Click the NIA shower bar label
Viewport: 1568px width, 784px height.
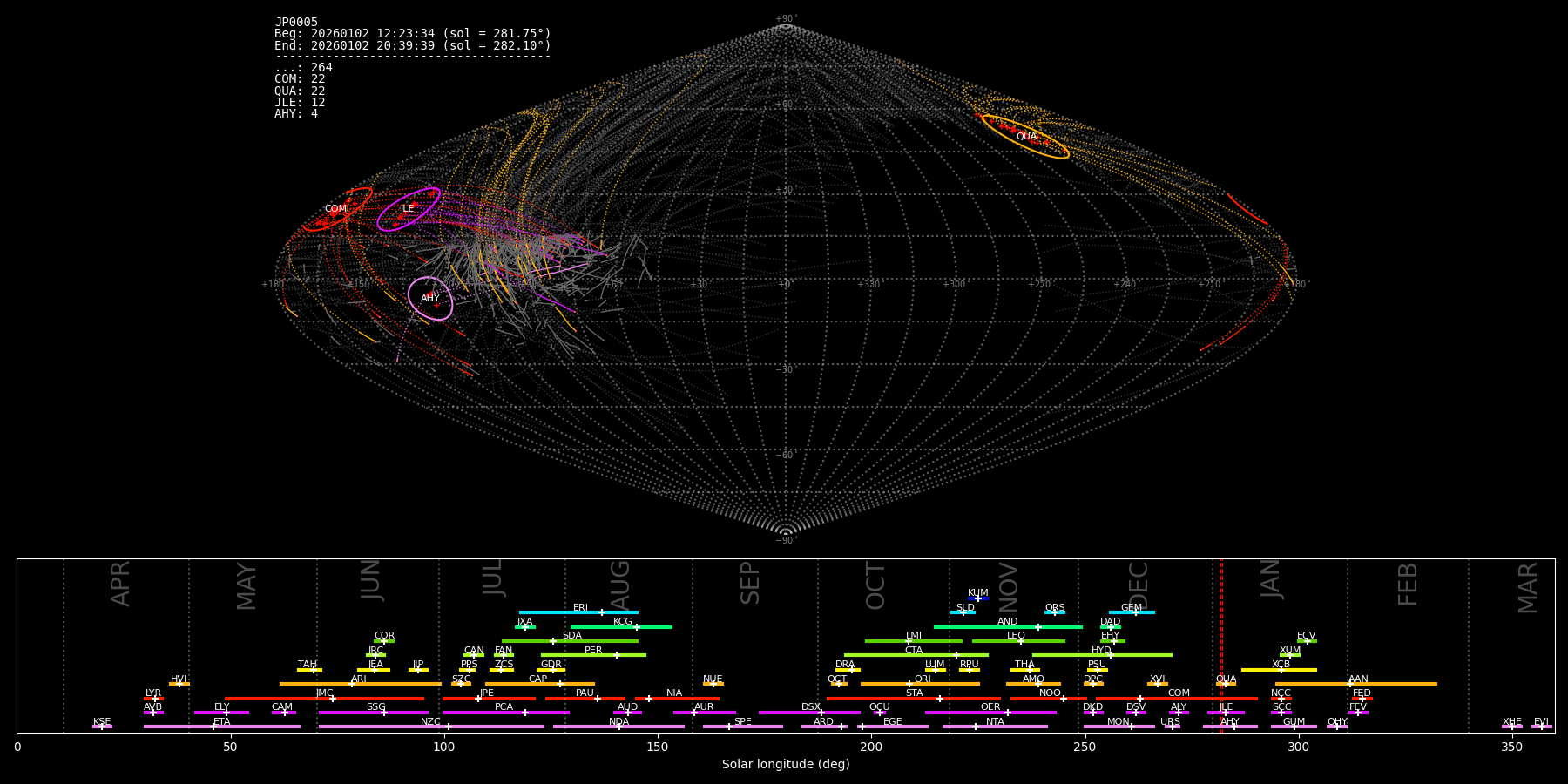tap(674, 693)
